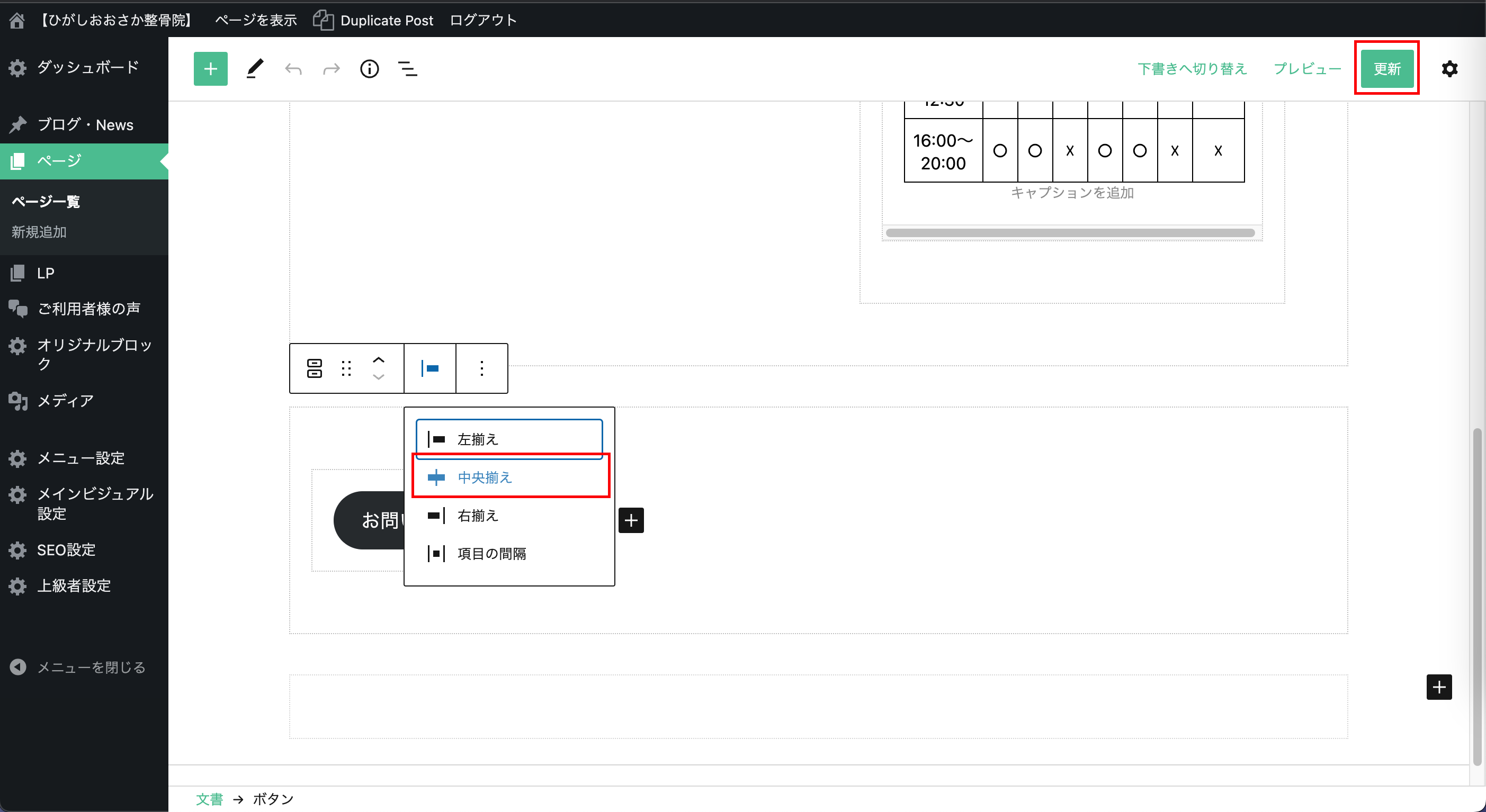Click the block drag handle dots
The width and height of the screenshot is (1486, 812).
tap(346, 368)
